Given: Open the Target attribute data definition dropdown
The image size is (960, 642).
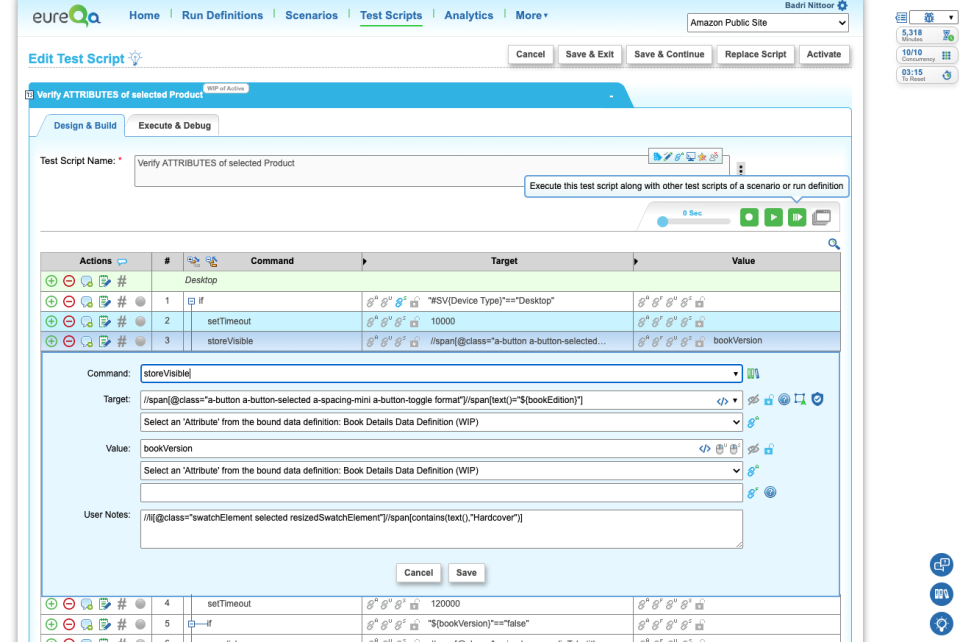Looking at the screenshot, I should point(441,422).
